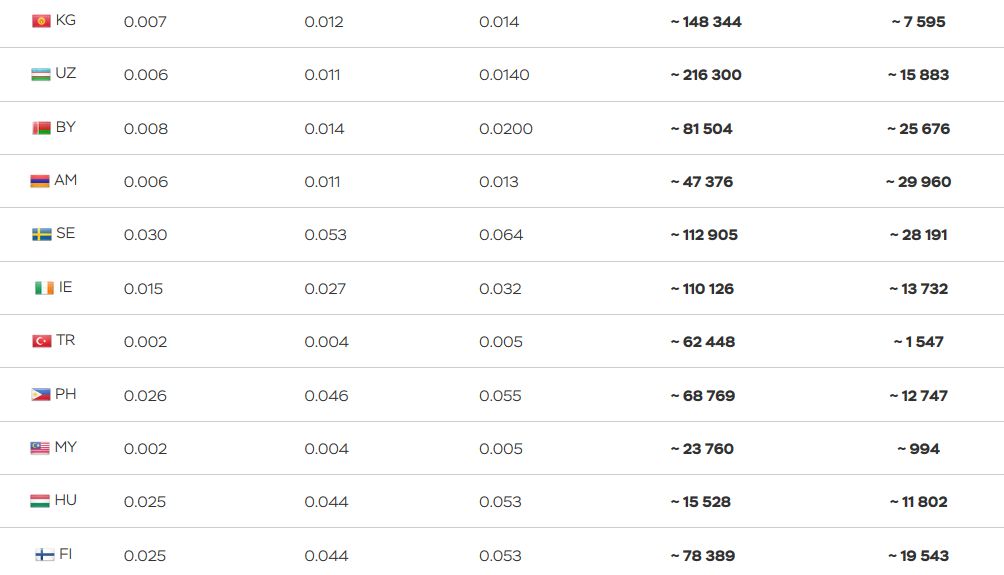Click the ~ 994 value in MY row
This screenshot has width=1004, height=575.
tap(918, 449)
